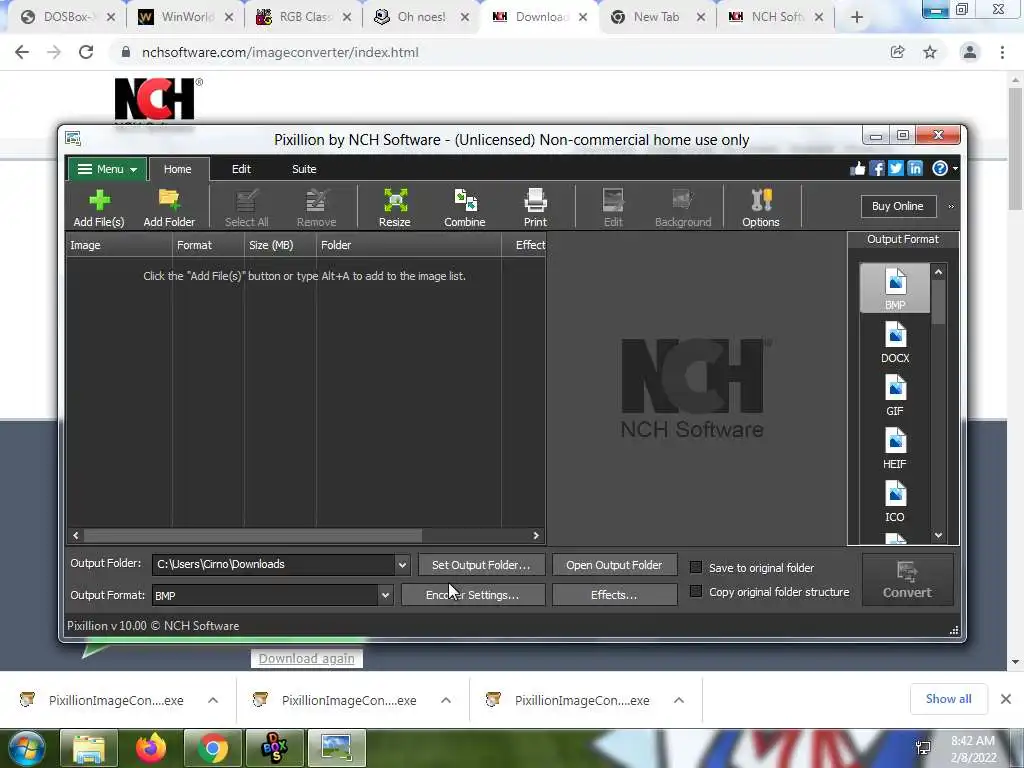Open Windows Start menu
The image size is (1024, 768).
click(25, 748)
